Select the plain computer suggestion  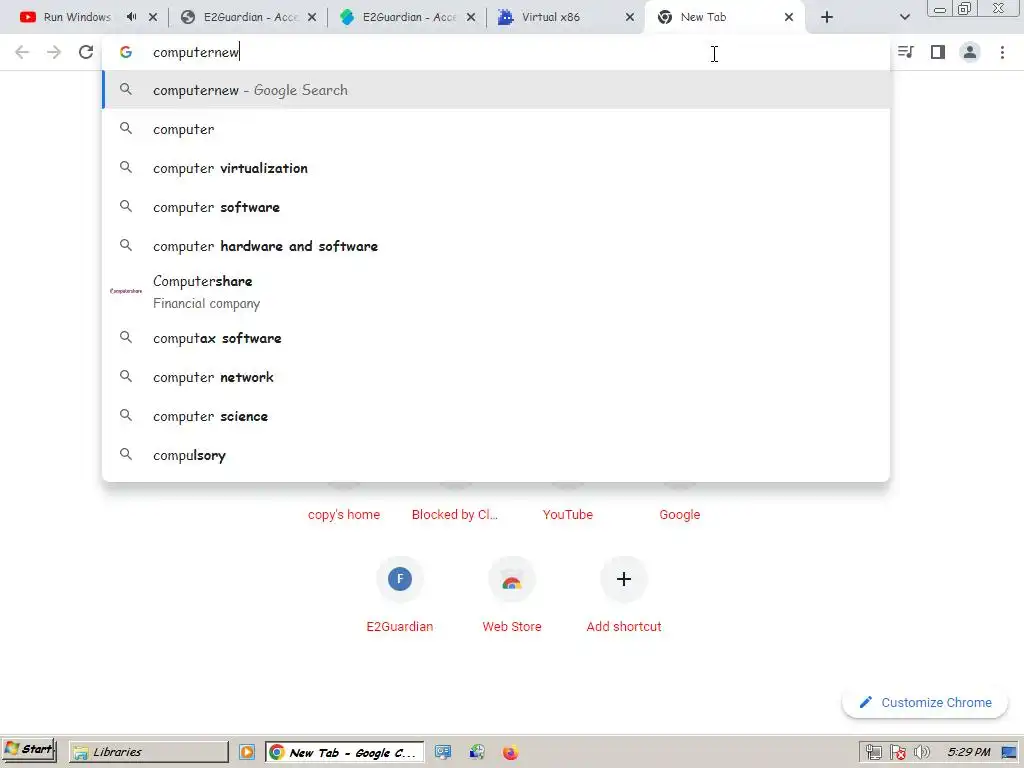tap(496, 129)
